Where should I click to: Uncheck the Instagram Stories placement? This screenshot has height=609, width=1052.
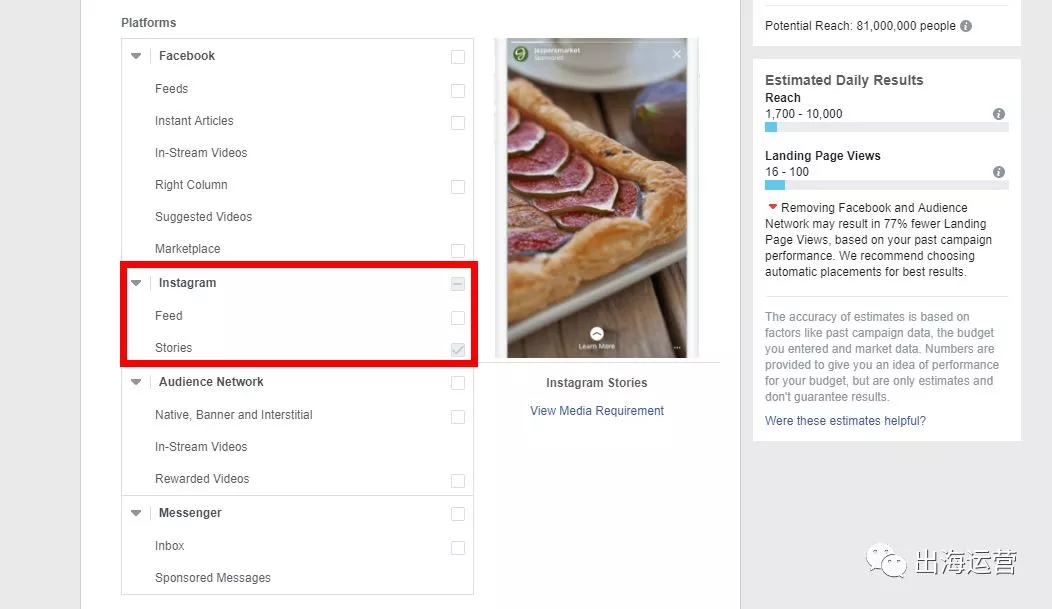(x=458, y=349)
